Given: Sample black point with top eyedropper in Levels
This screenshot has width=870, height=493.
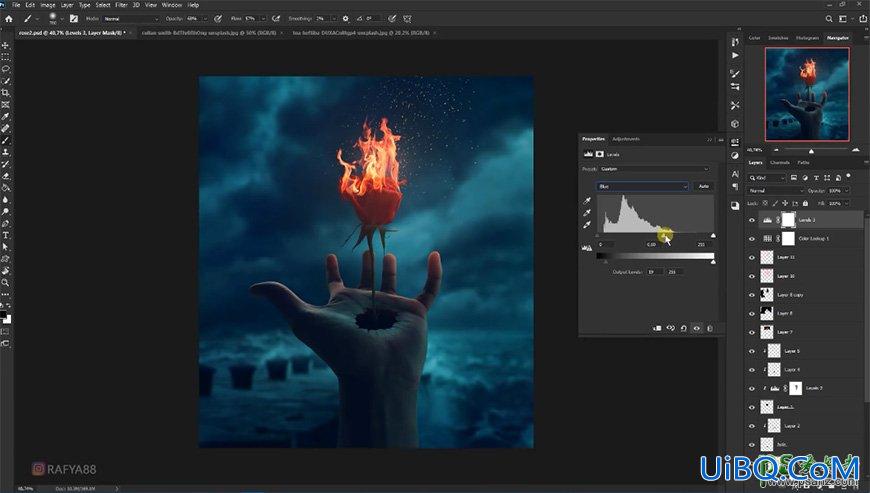Looking at the screenshot, I should point(587,201).
